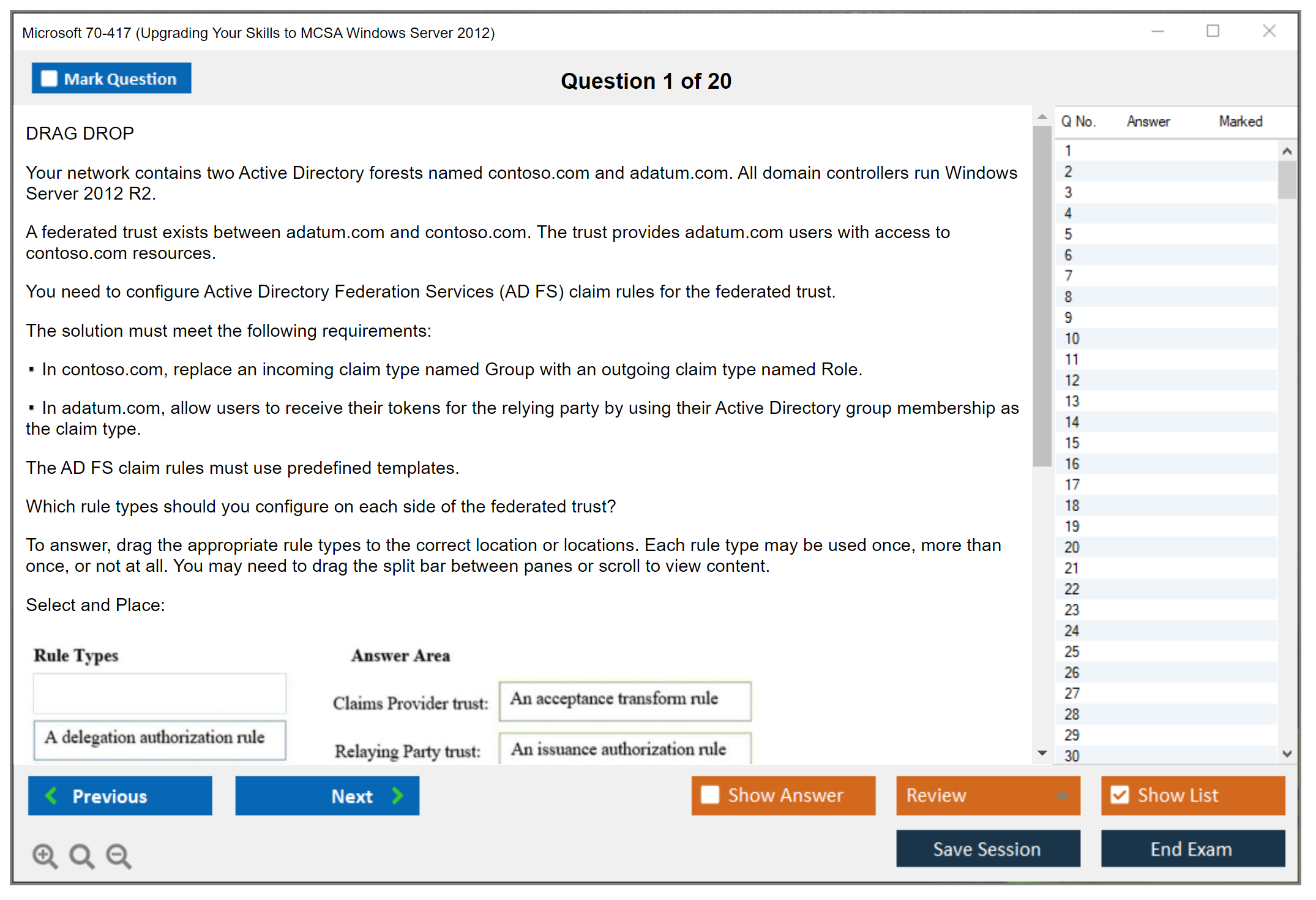Select question 20 in the list

pyautogui.click(x=1072, y=547)
